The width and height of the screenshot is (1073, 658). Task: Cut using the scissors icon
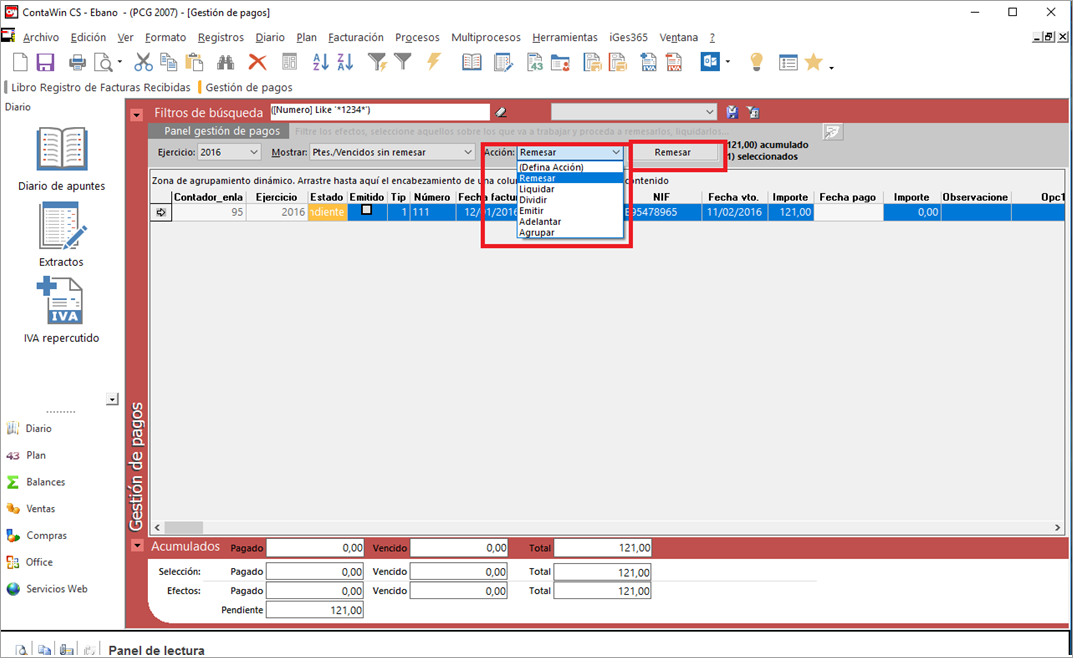[x=143, y=63]
